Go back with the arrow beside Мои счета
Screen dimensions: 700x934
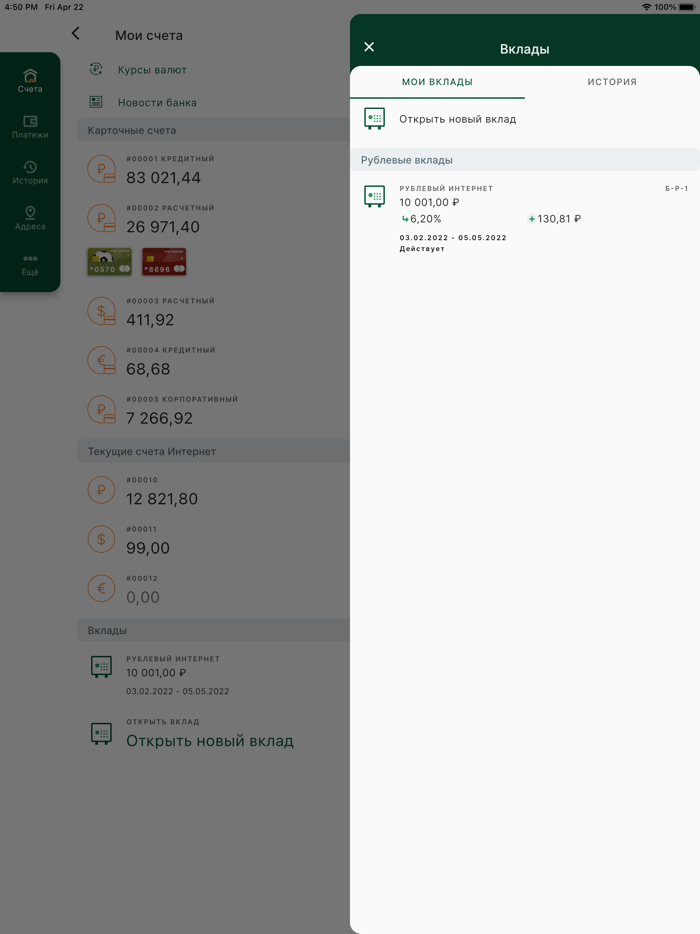click(76, 34)
